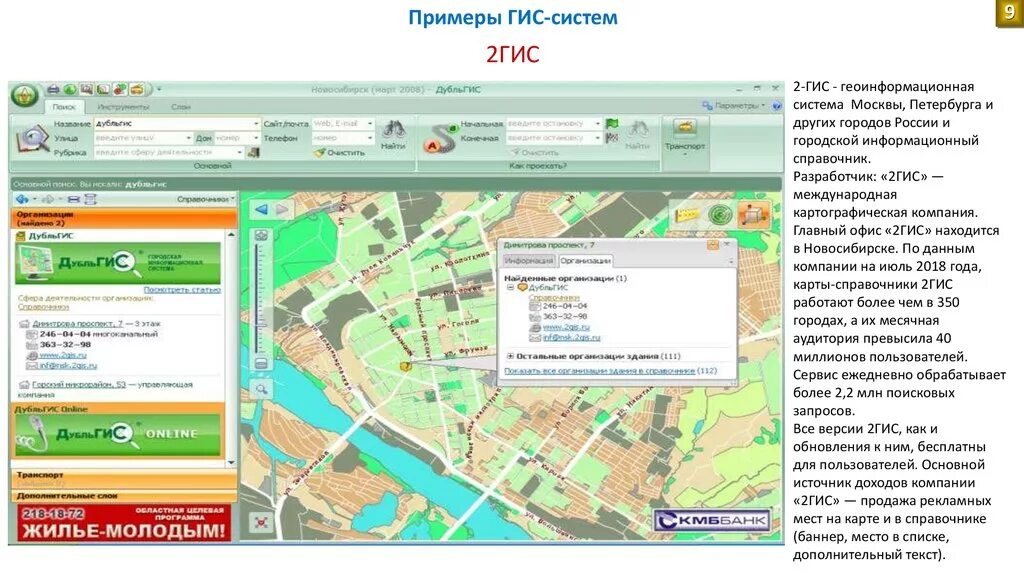Click the orange map tool icon on right

tap(752, 214)
